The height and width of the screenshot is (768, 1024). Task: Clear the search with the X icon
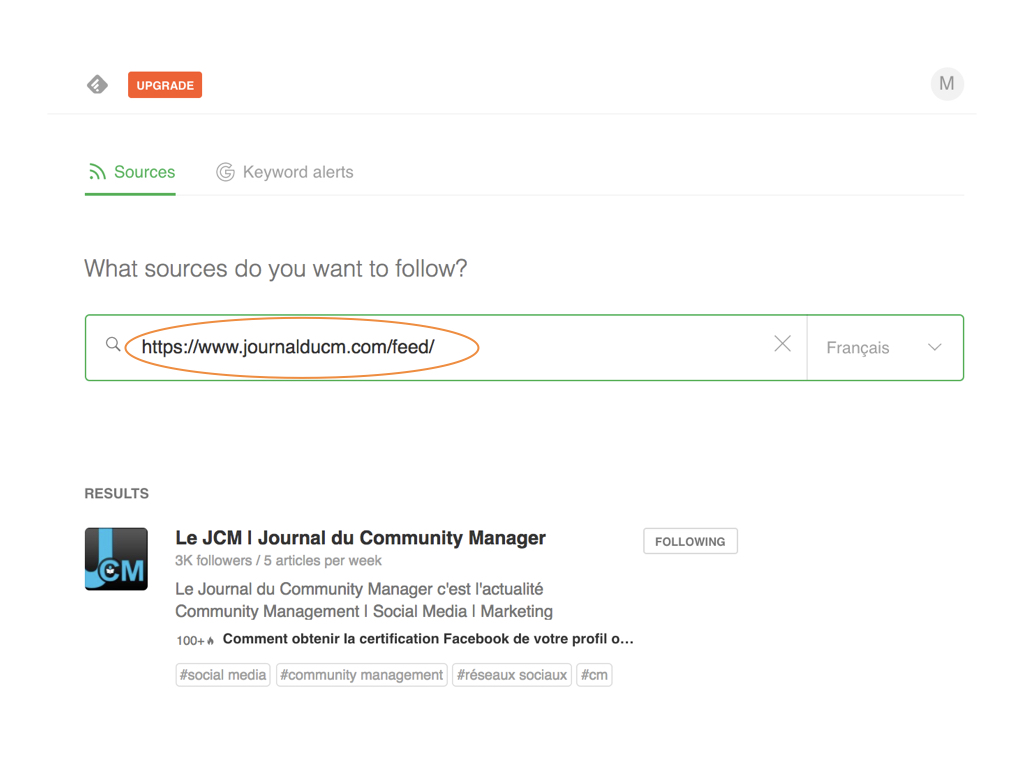782,344
